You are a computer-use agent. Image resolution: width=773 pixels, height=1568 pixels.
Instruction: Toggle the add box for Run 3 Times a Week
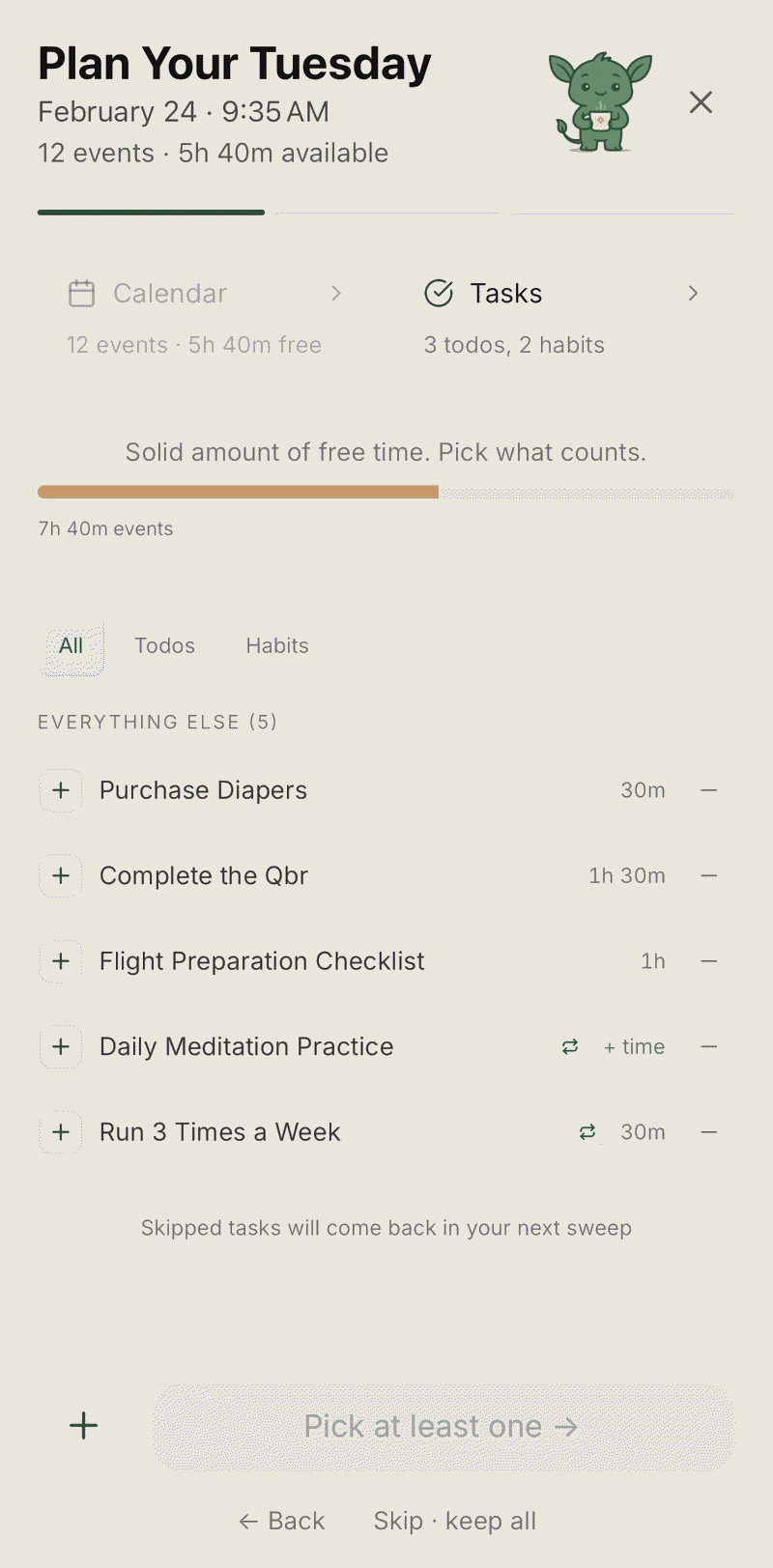pyautogui.click(x=61, y=1132)
